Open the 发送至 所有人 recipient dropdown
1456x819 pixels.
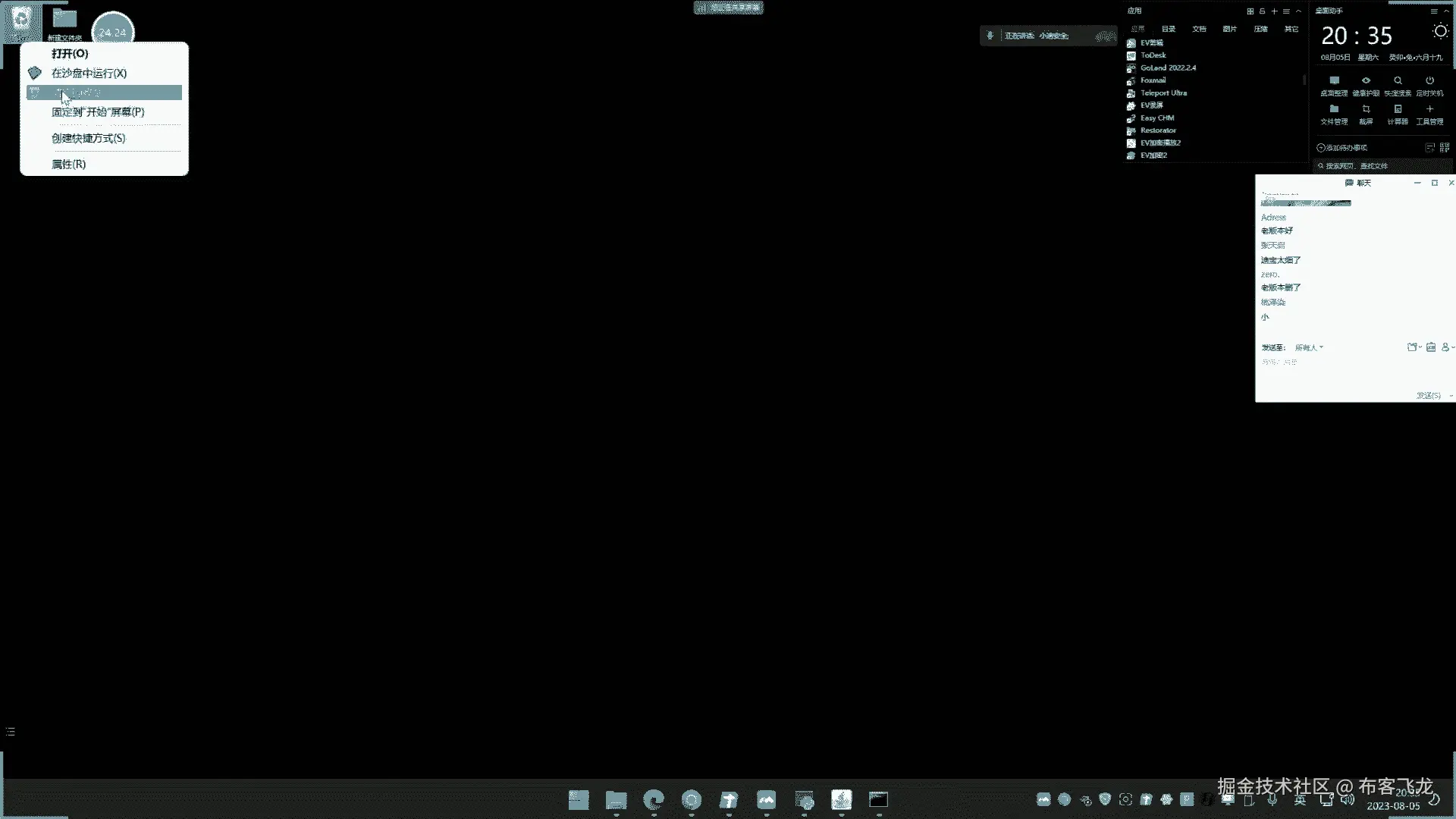pyautogui.click(x=1309, y=347)
